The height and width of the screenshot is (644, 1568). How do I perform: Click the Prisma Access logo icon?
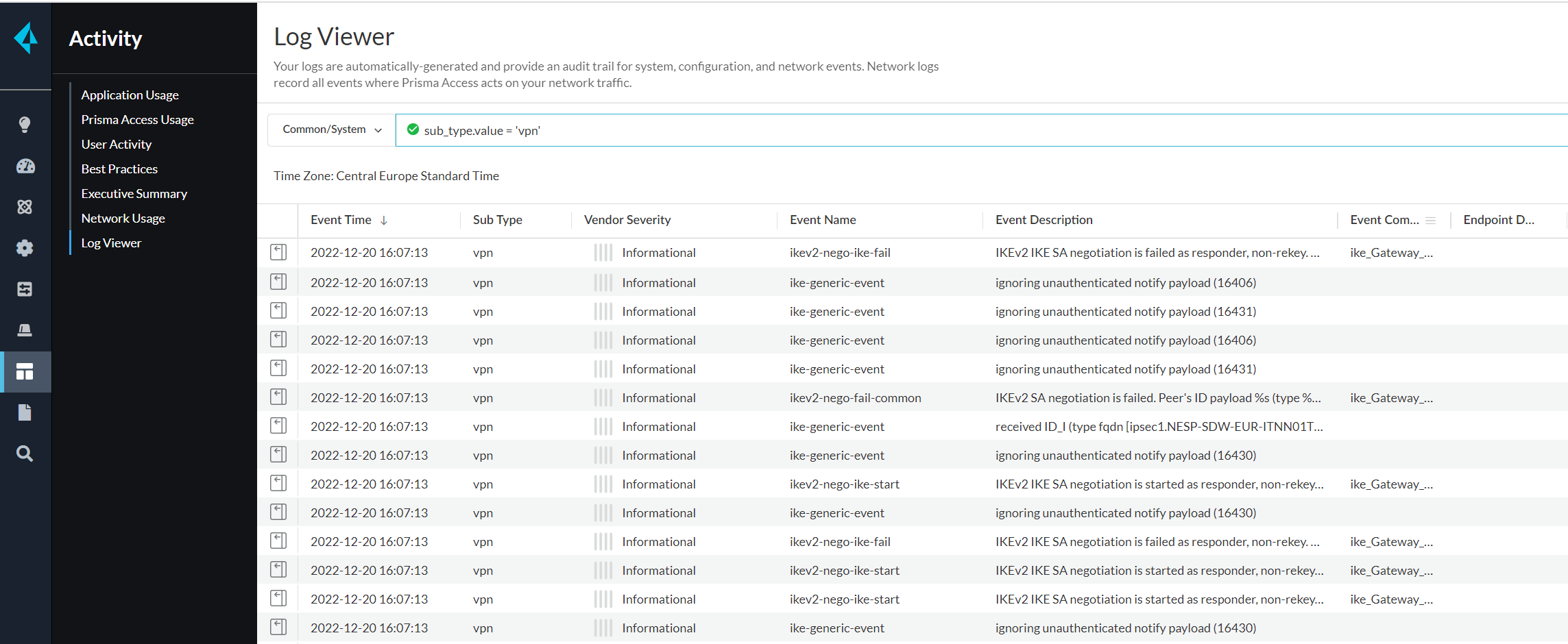26,38
